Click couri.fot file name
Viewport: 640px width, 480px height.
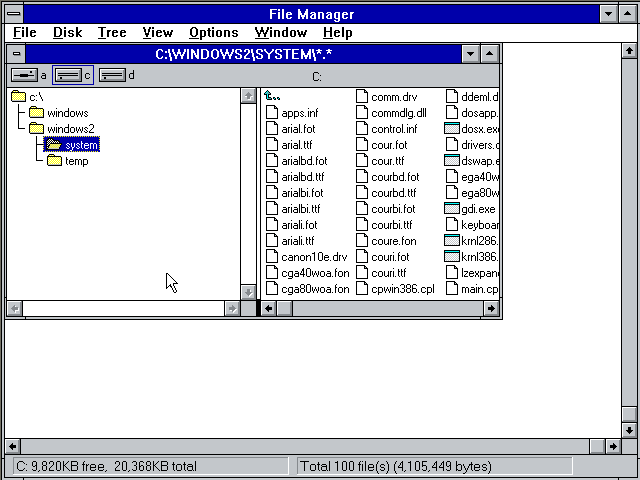pyautogui.click(x=390, y=257)
